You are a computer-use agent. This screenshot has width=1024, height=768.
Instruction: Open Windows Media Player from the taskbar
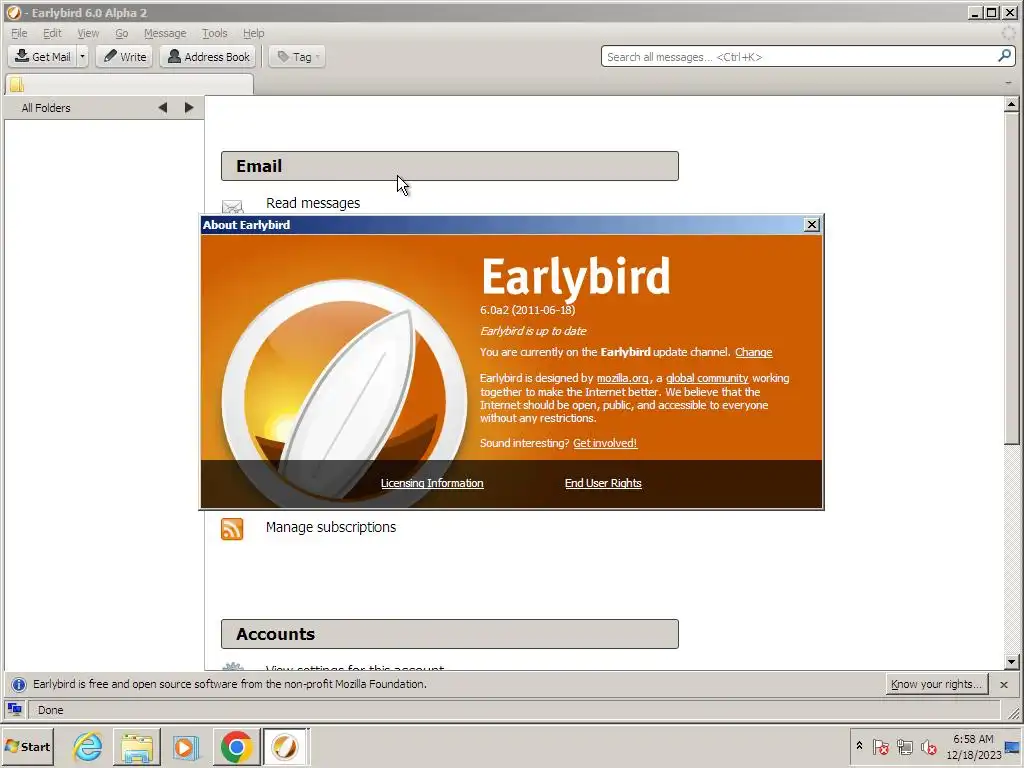pos(185,746)
